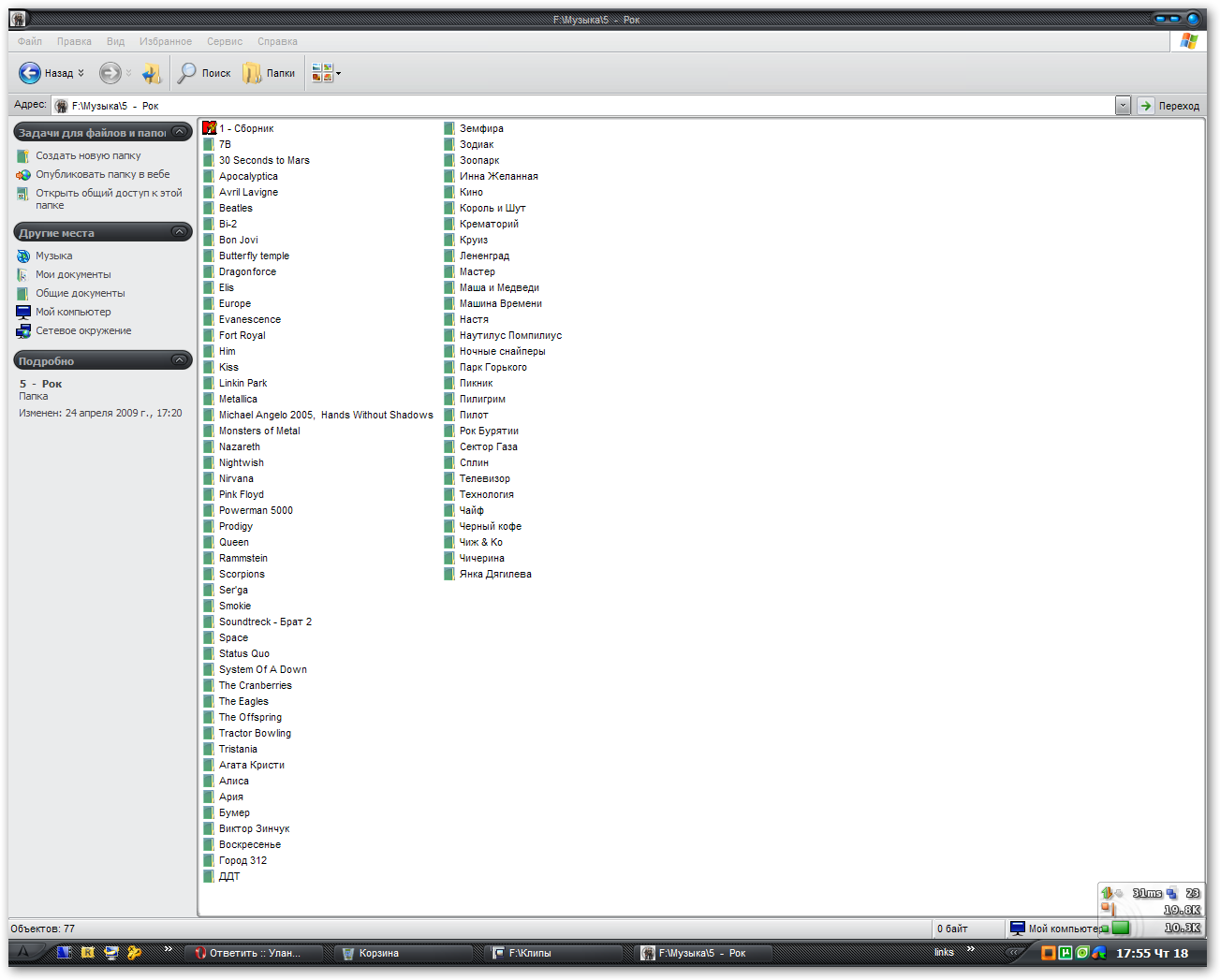
Task: Go up one folder level
Action: point(151,73)
